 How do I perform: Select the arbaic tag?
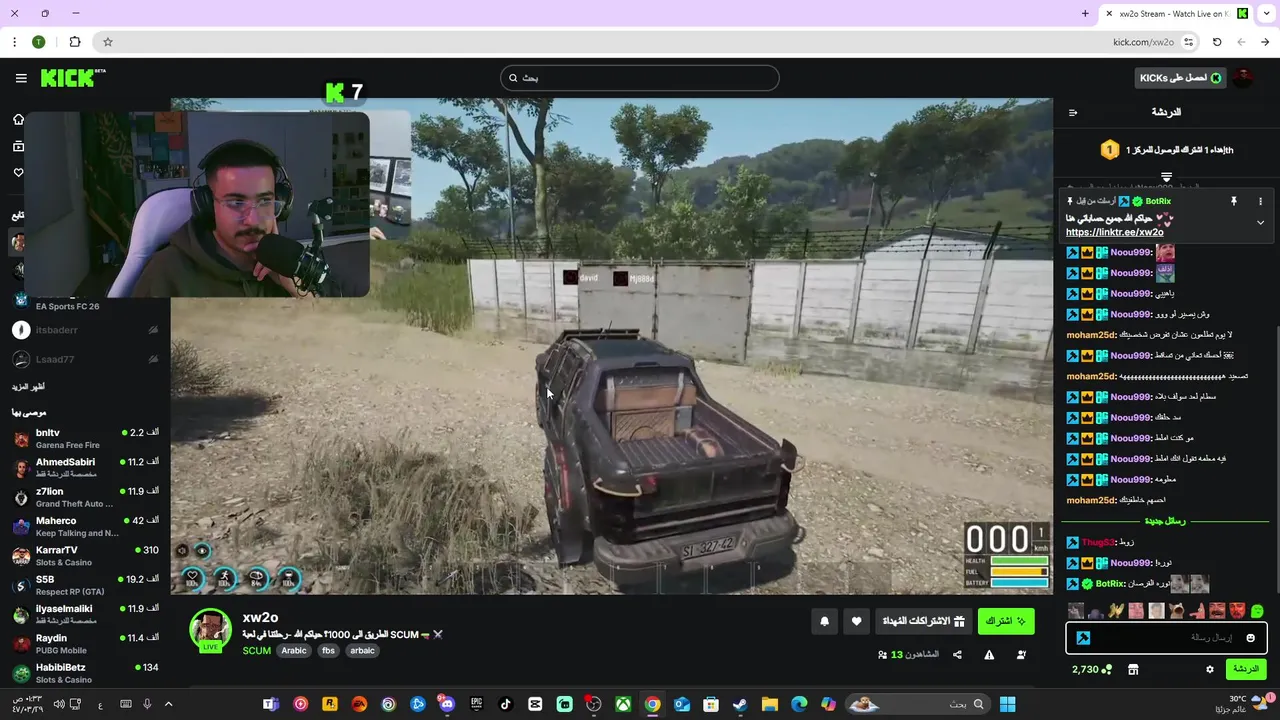[x=362, y=651]
